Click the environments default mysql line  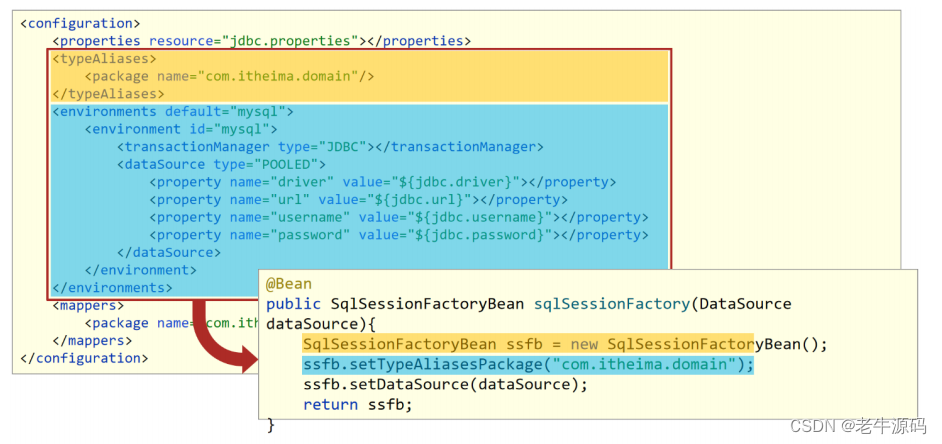[x=173, y=112]
